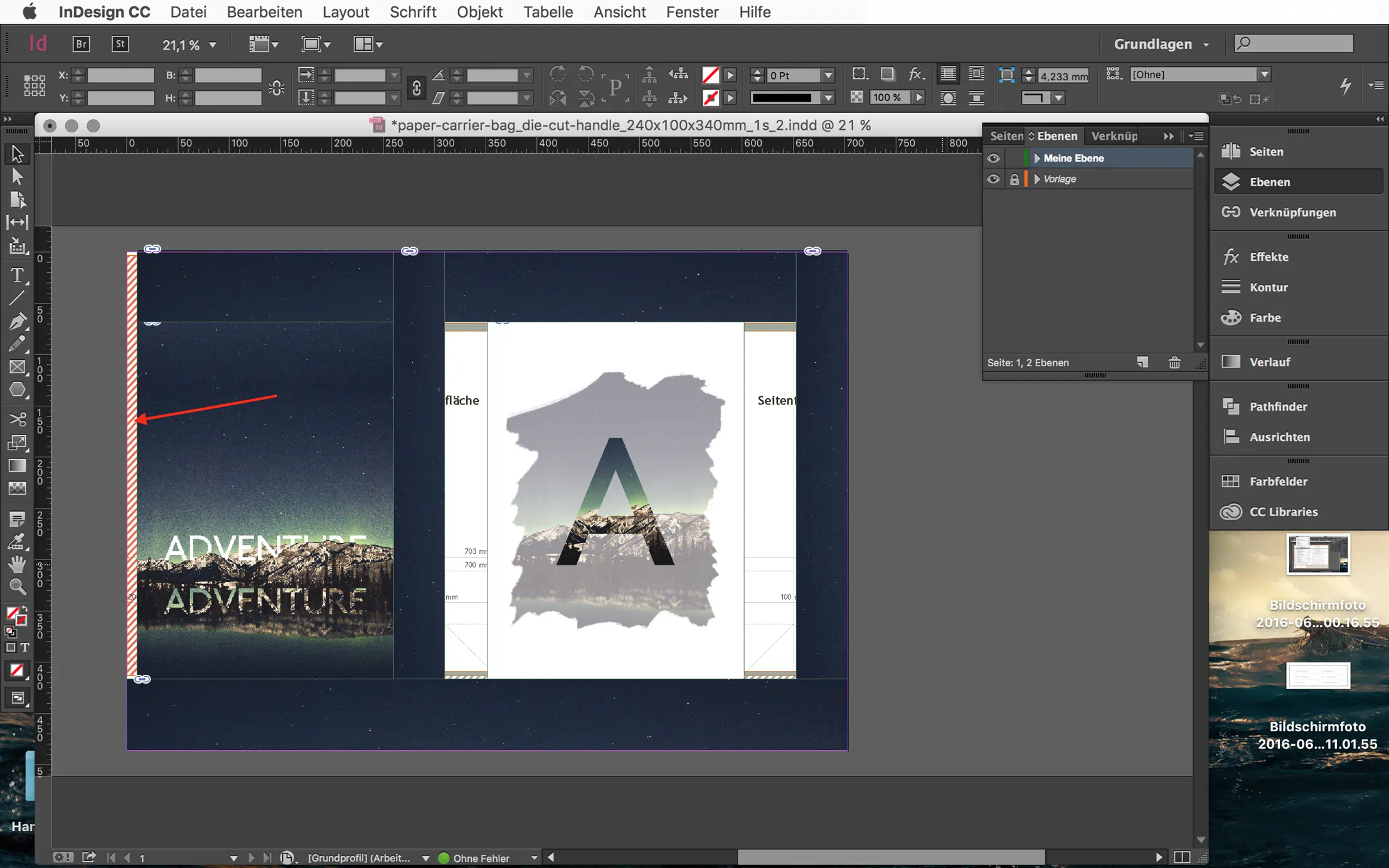
Task: Create new layer in Ebenen panel
Action: pos(1142,363)
